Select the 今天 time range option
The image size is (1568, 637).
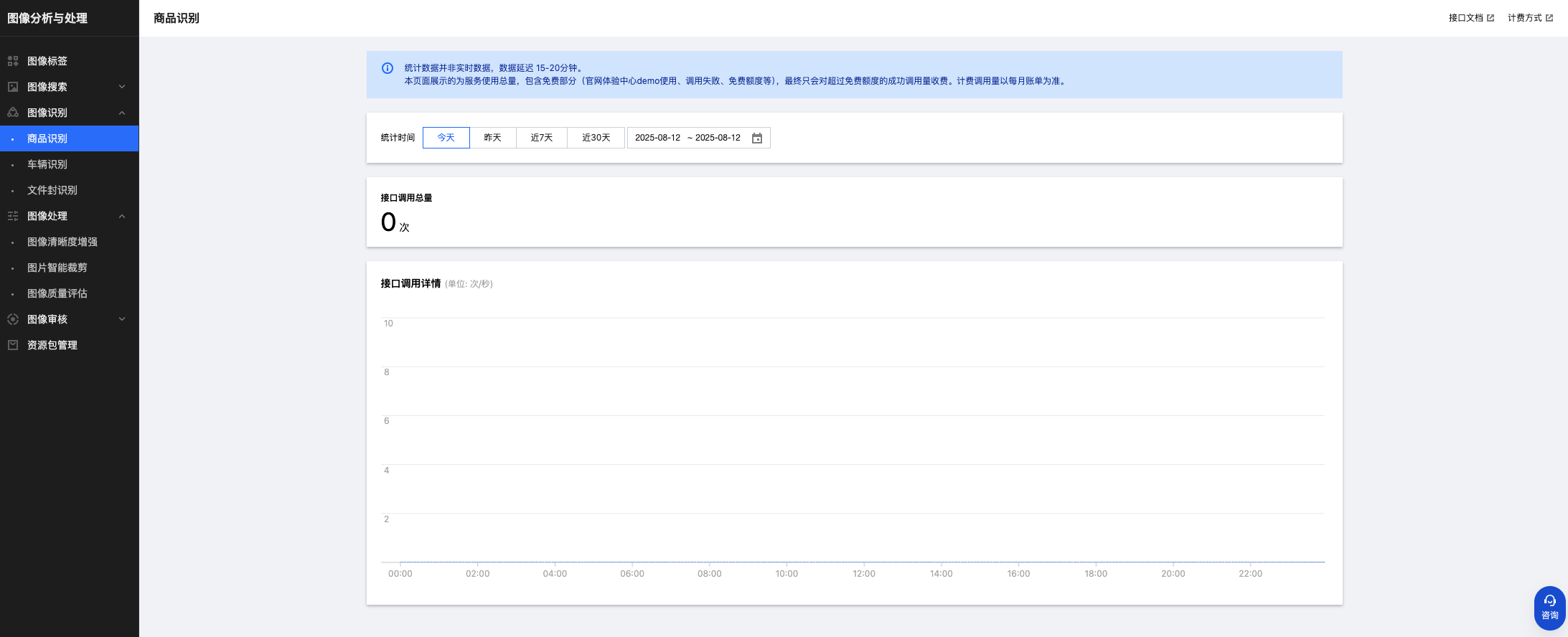tap(446, 138)
